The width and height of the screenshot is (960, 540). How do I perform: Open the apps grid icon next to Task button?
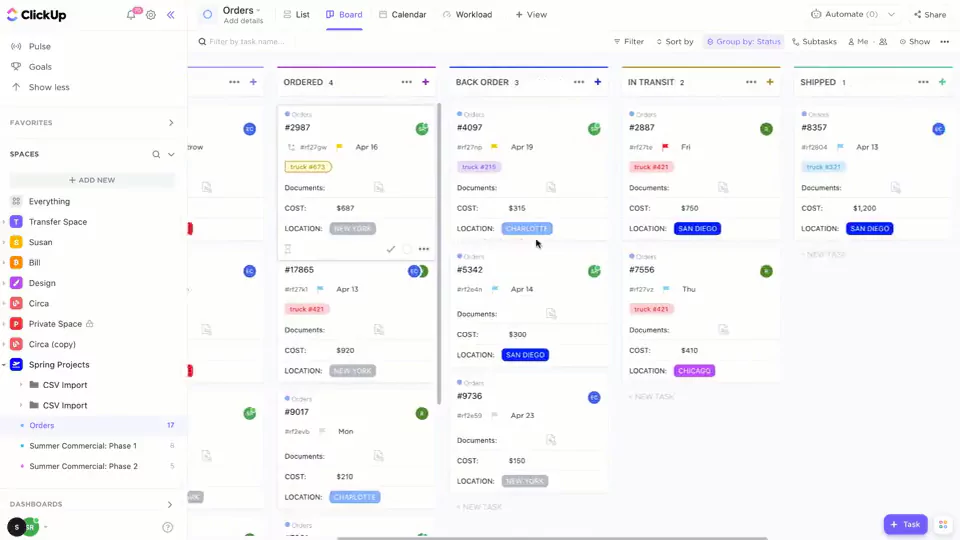point(943,525)
